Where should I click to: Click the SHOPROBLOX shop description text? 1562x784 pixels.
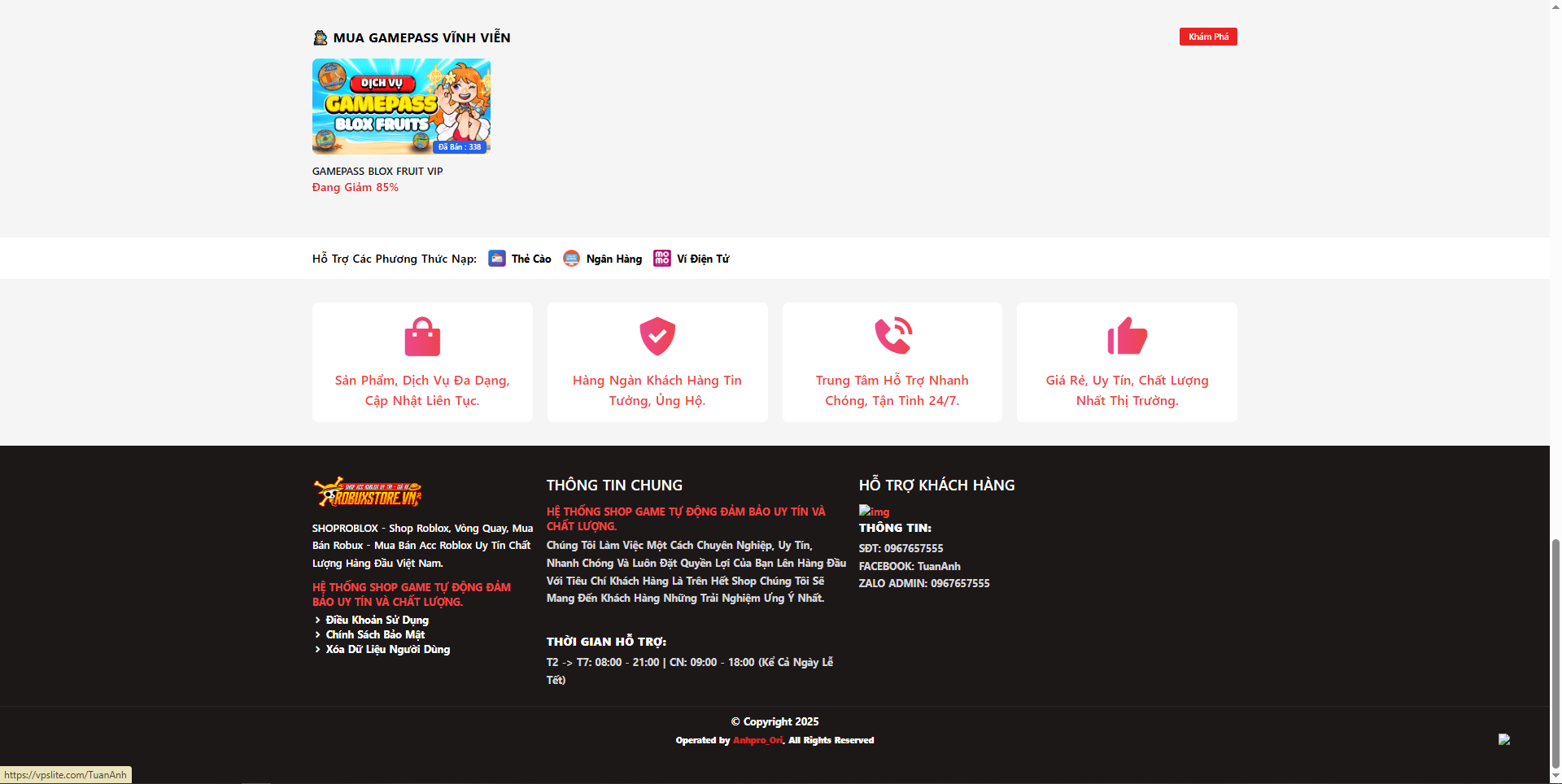(422, 546)
